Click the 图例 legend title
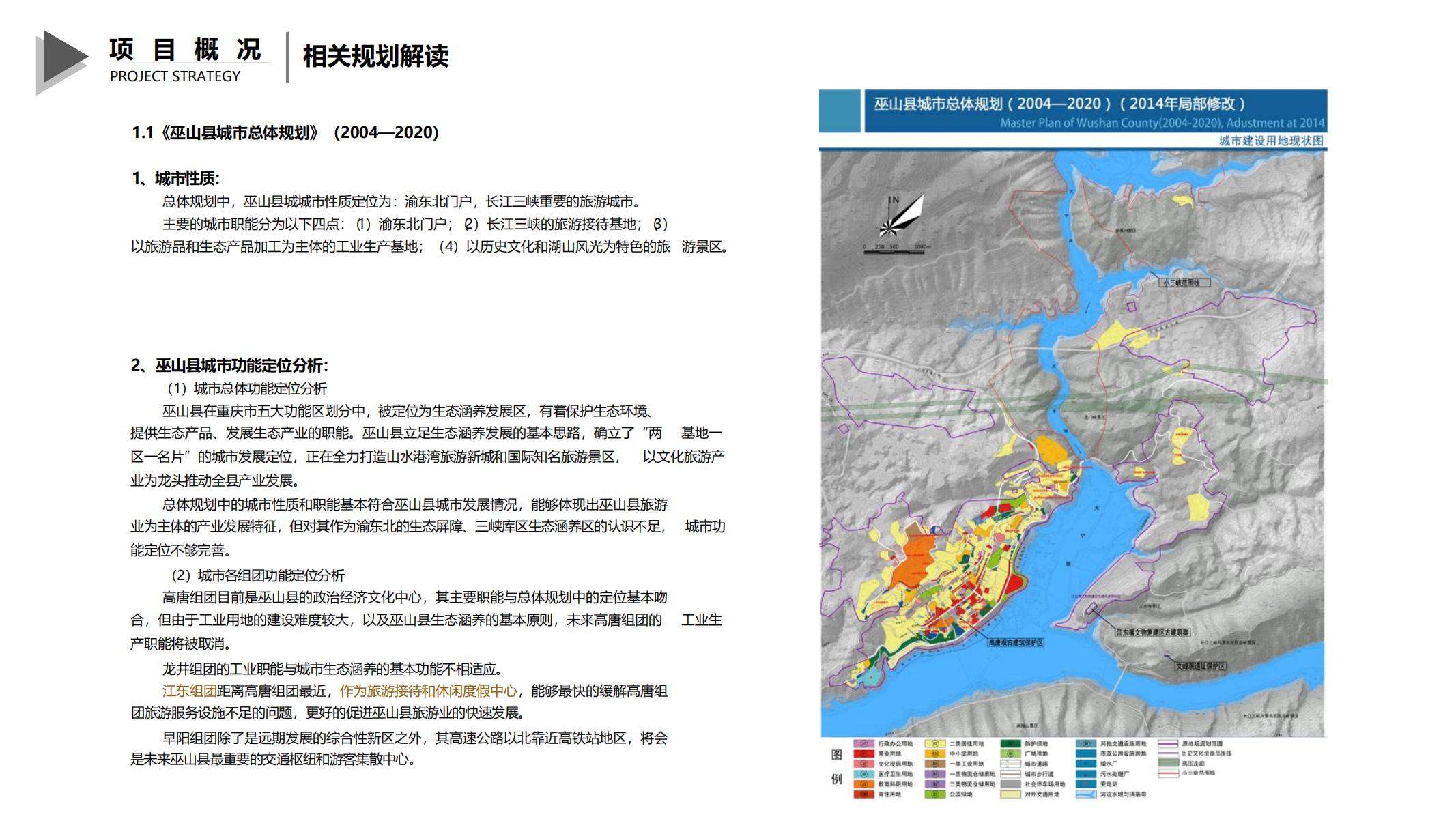This screenshot has width=1456, height=819. (x=837, y=766)
